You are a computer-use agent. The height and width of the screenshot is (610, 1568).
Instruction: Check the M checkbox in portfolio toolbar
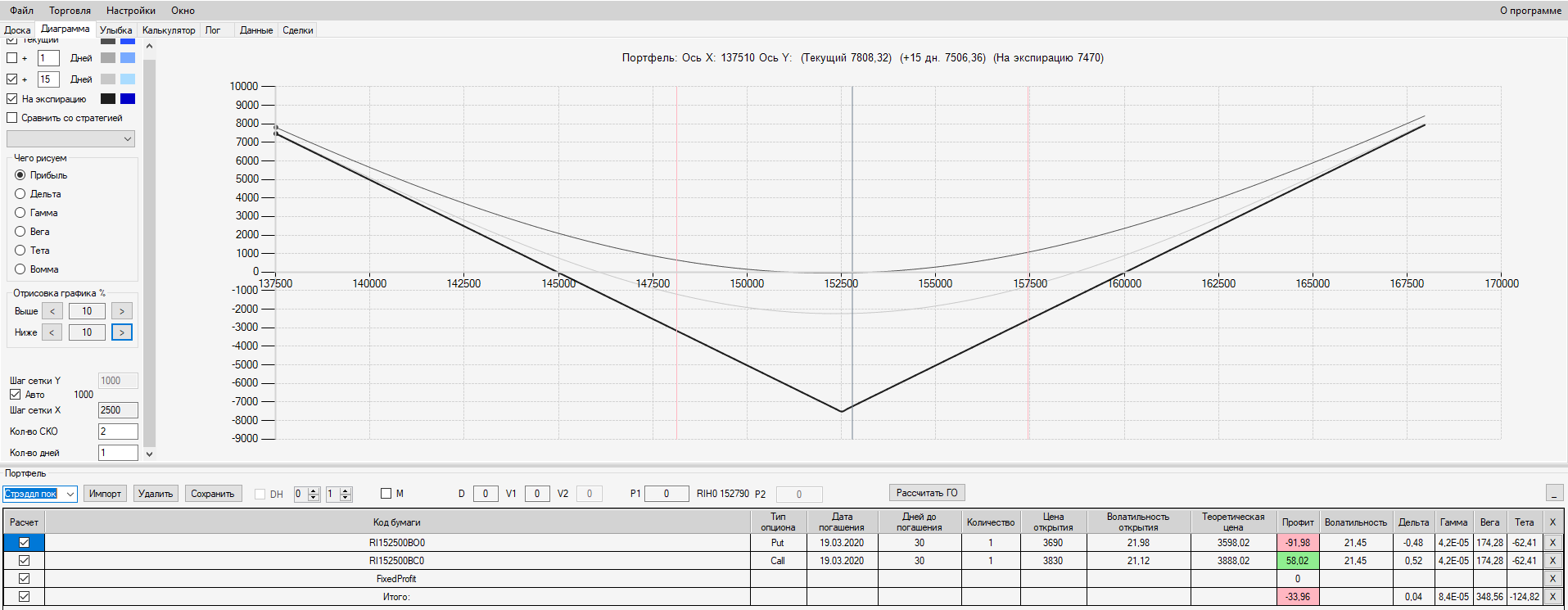coord(386,494)
